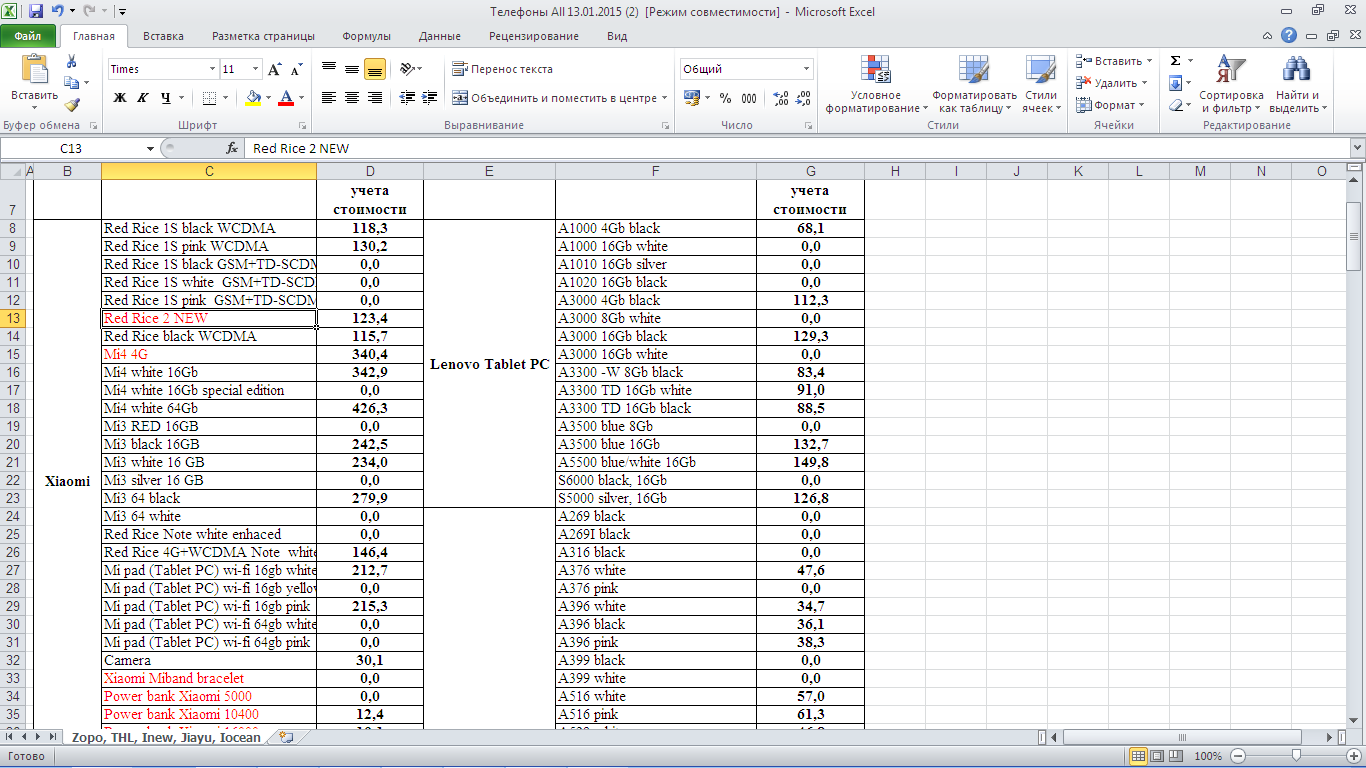
Task: Align text to middle of cell
Action: [352, 69]
